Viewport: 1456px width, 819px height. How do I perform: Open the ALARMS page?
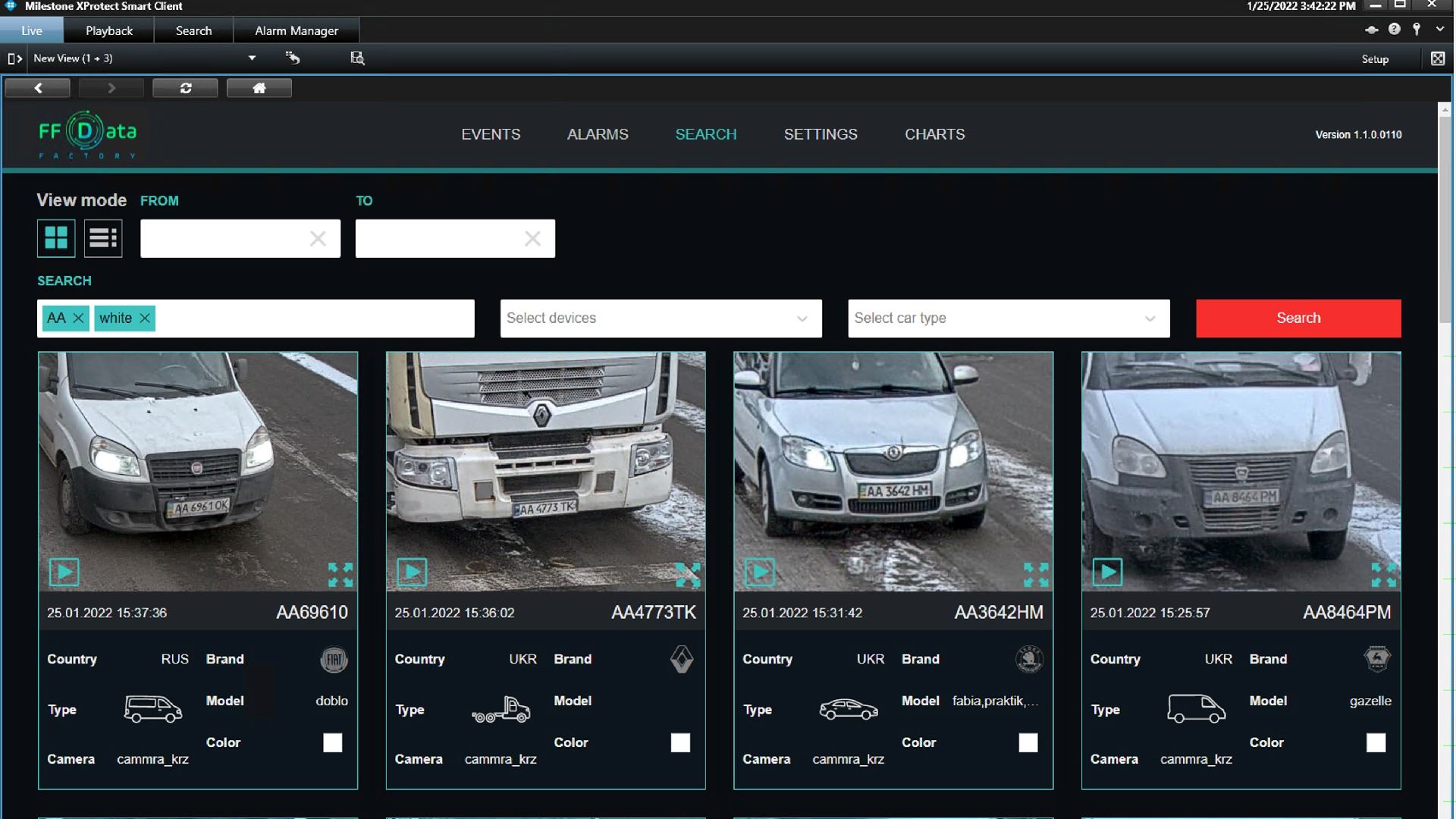[x=598, y=134]
